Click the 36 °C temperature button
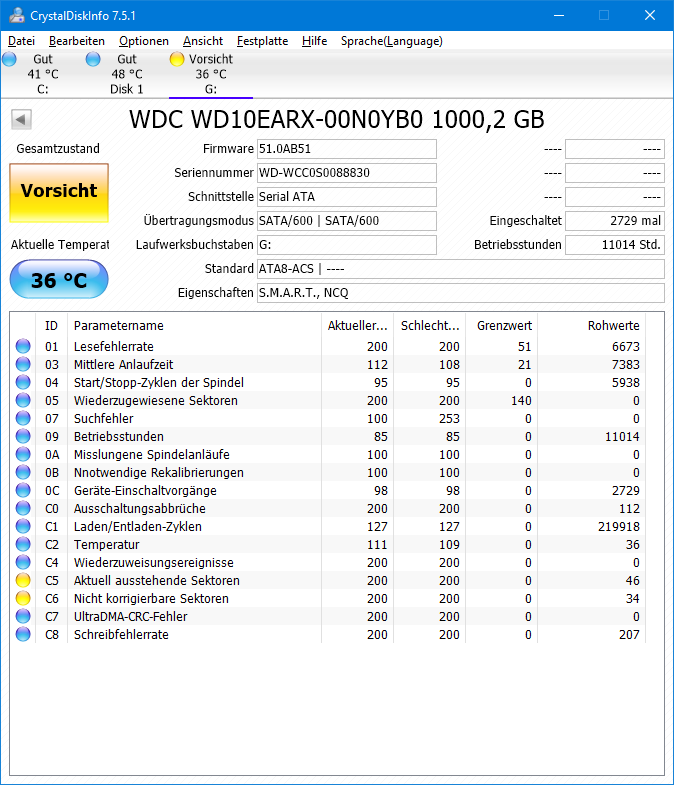 click(59, 279)
